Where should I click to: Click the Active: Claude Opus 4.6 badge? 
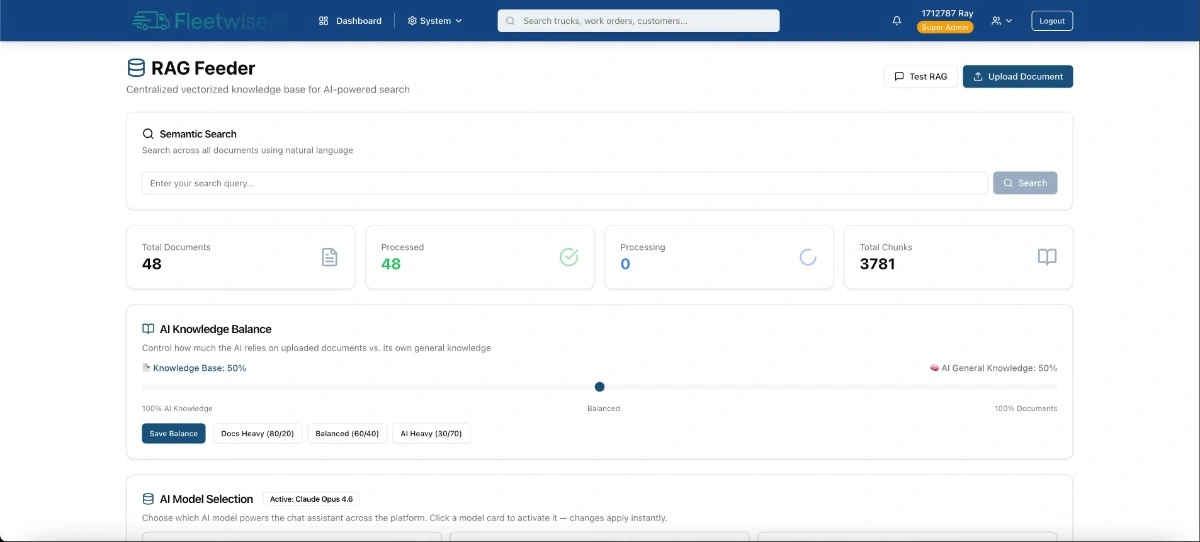(x=311, y=498)
